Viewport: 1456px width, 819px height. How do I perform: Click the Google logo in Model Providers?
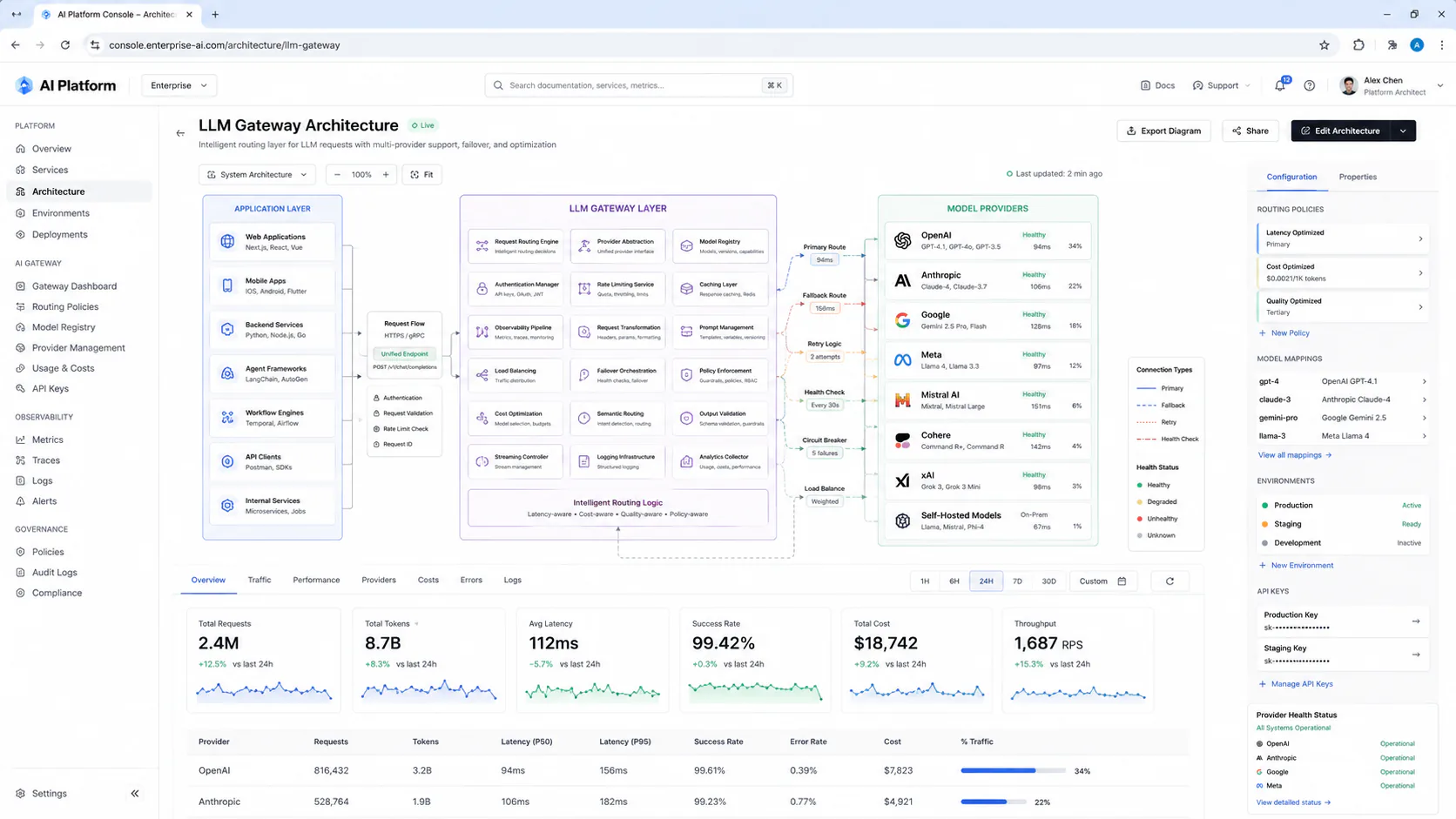[x=903, y=320]
